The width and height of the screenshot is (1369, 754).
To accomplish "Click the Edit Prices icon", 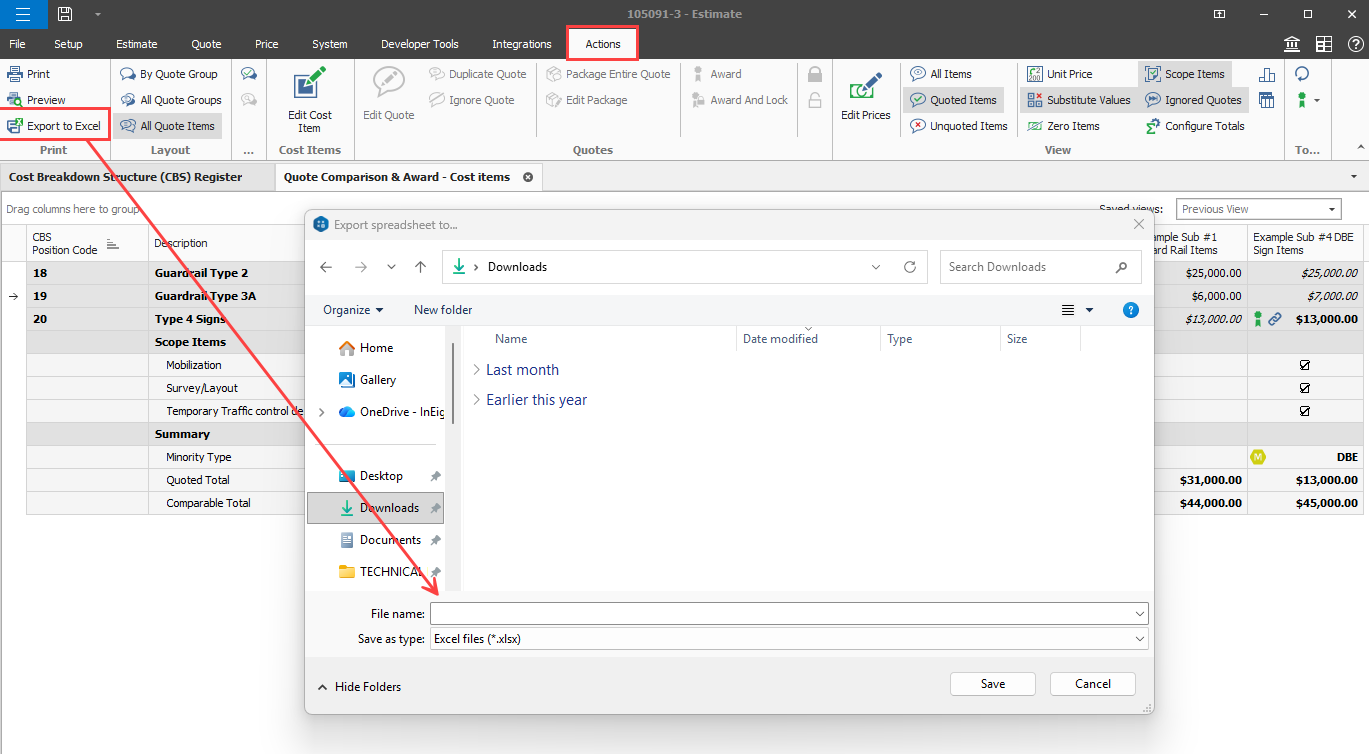I will pyautogui.click(x=865, y=97).
